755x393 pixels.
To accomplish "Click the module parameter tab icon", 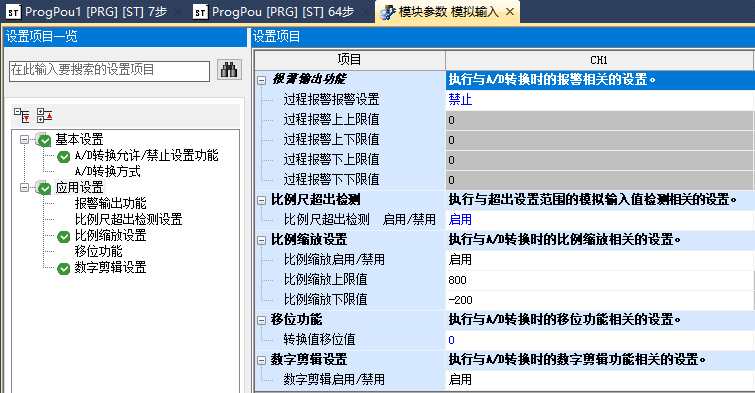I will pyautogui.click(x=388, y=12).
